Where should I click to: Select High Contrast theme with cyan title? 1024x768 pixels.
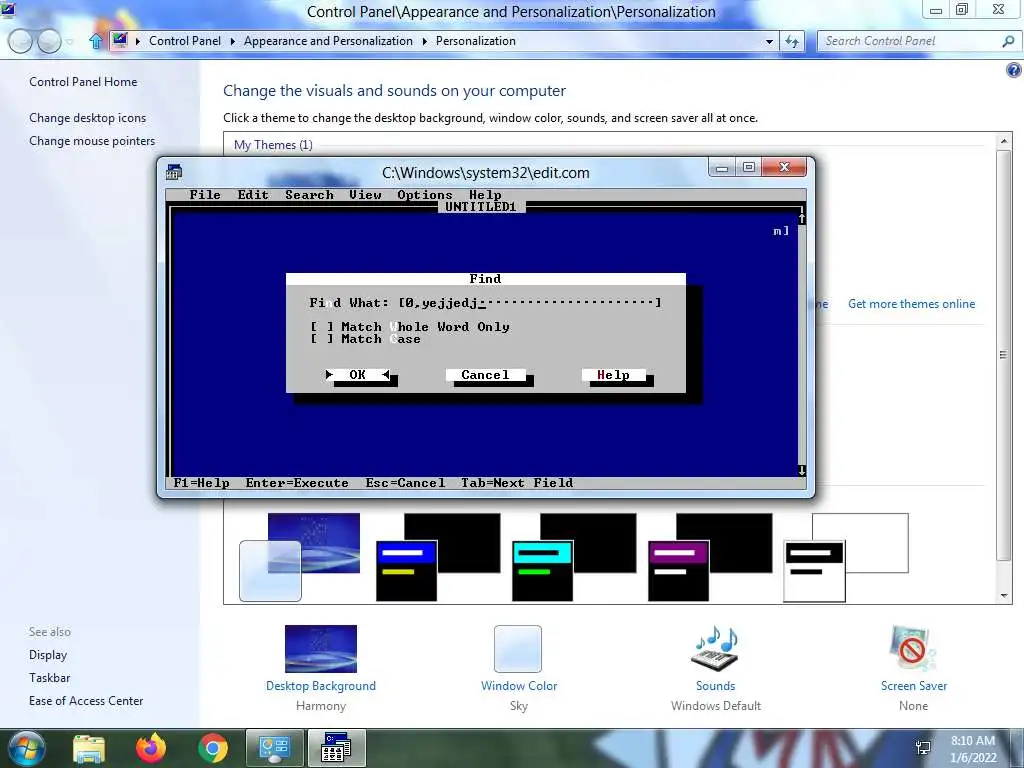574,557
